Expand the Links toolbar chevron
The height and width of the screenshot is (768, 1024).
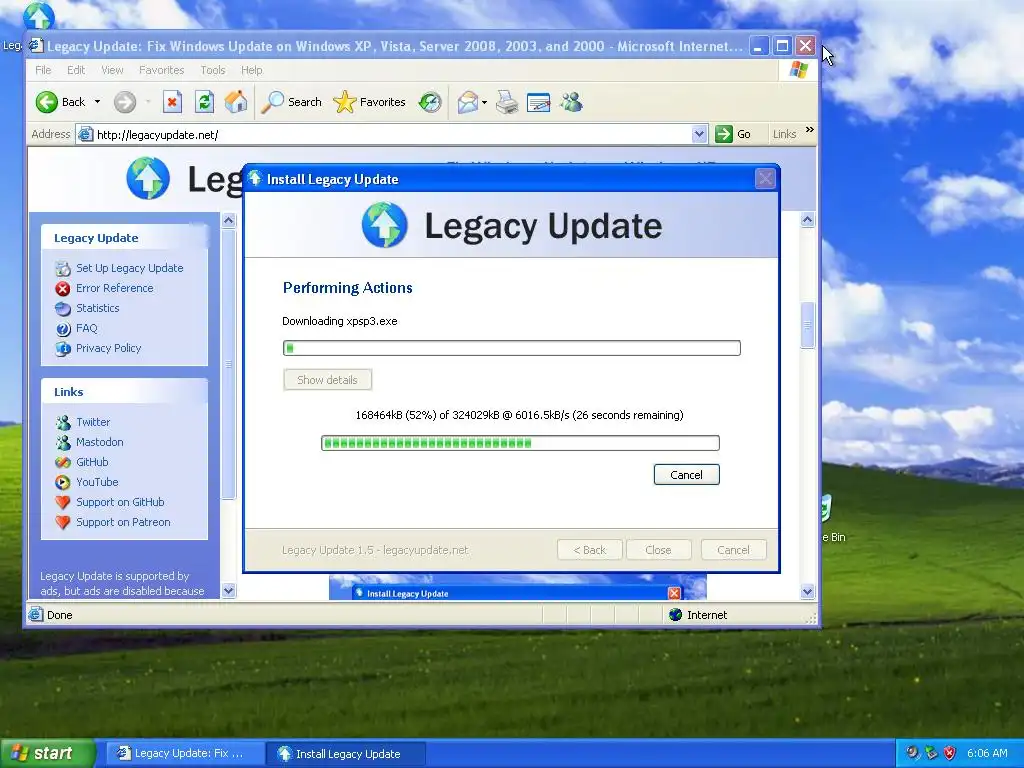[x=810, y=130]
